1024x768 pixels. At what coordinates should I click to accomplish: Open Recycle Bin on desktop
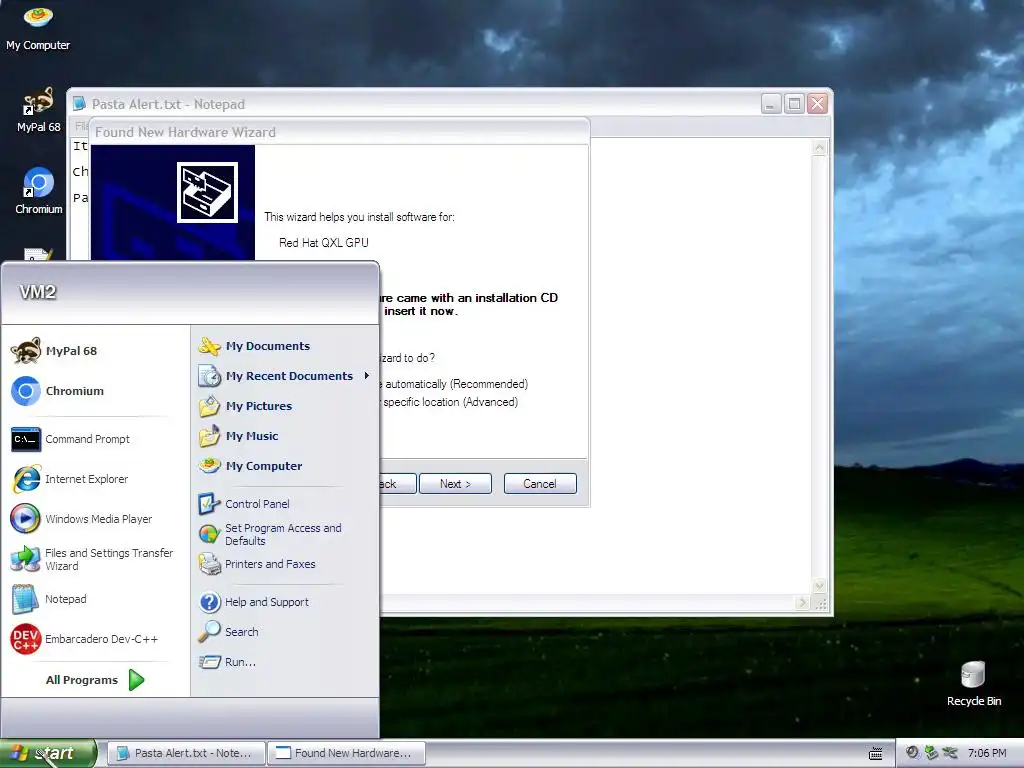tap(974, 684)
